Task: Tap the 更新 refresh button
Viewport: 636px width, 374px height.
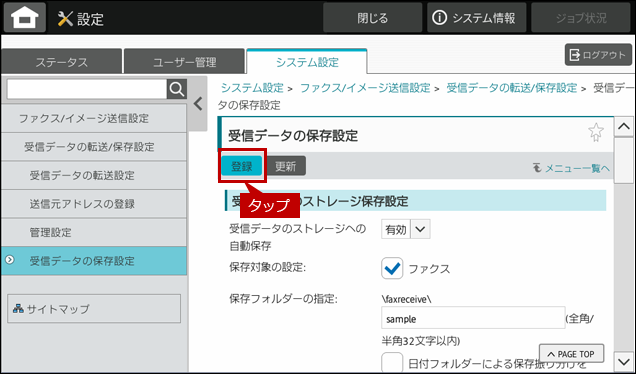Action: click(x=286, y=166)
